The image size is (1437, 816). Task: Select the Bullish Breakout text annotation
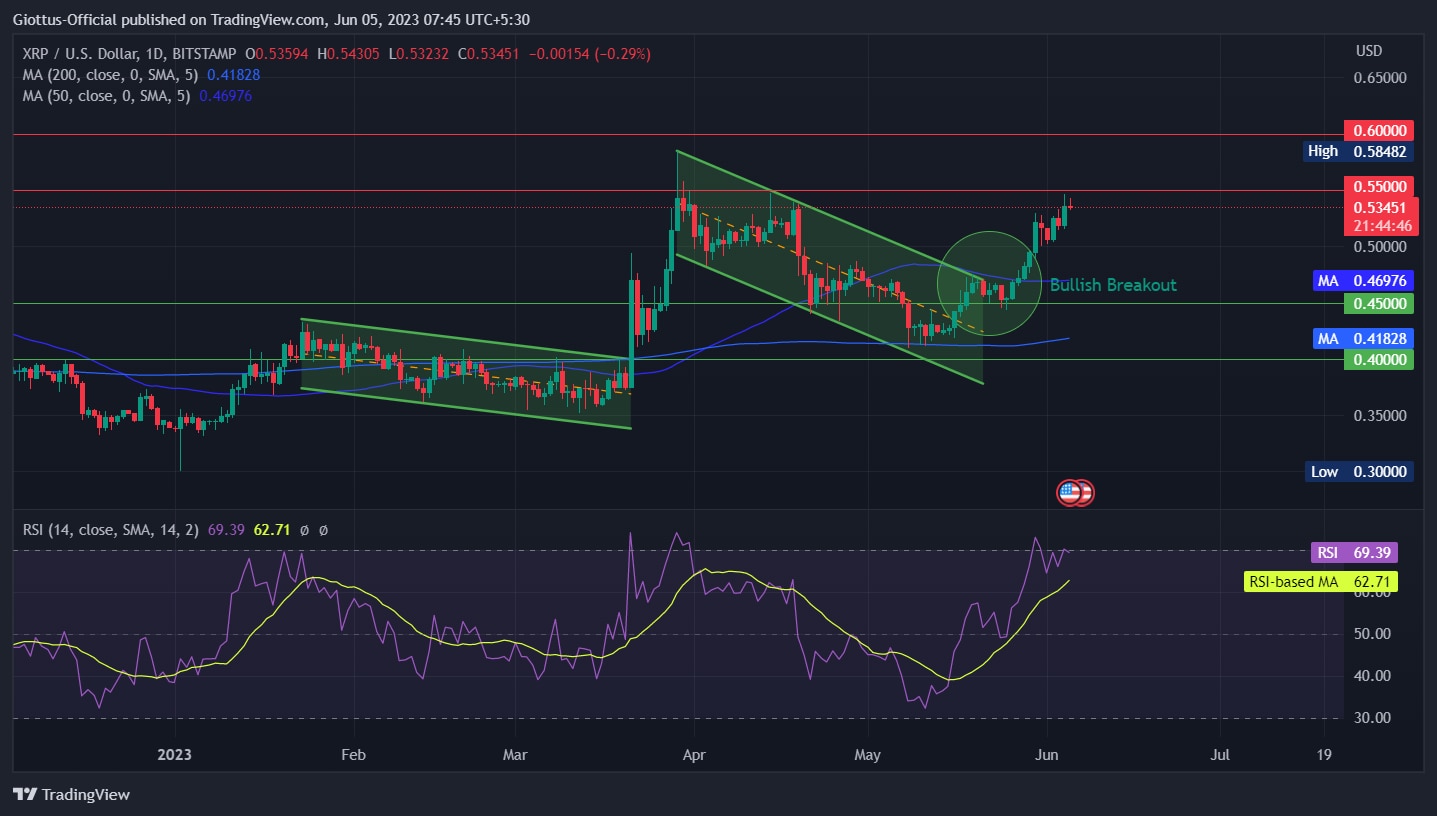[1112, 285]
